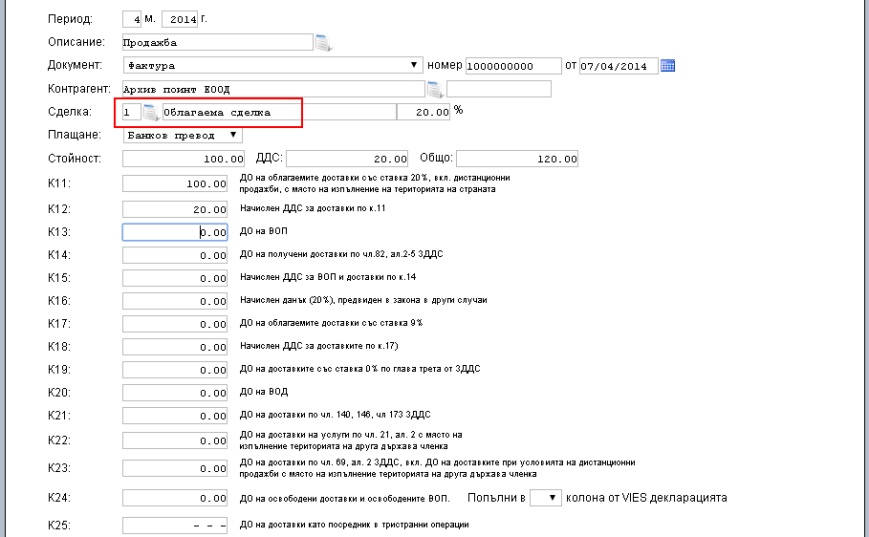This screenshot has width=869, height=537.
Task: Click the document номер field
Action: [512, 66]
